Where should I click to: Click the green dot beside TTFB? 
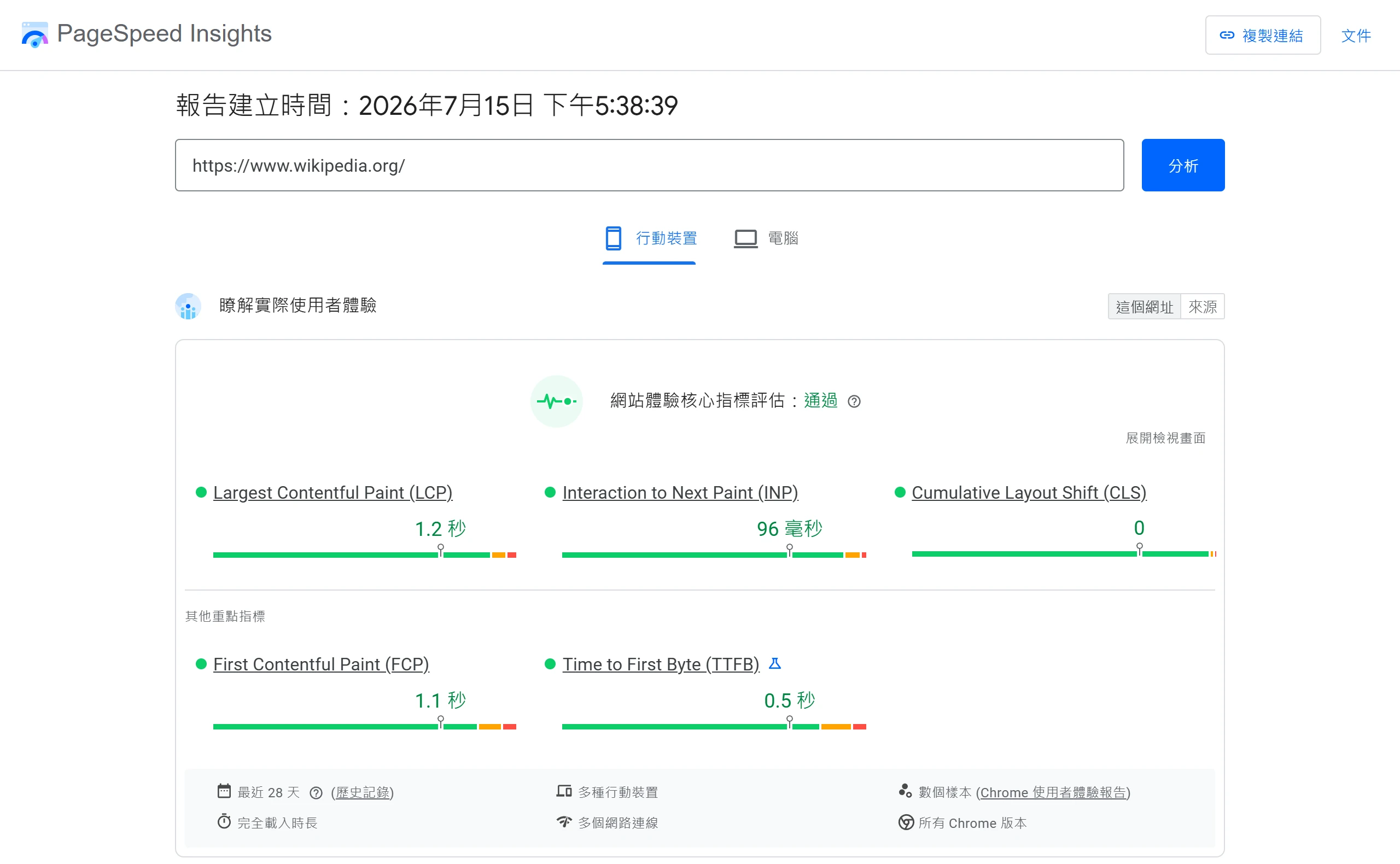tap(550, 663)
